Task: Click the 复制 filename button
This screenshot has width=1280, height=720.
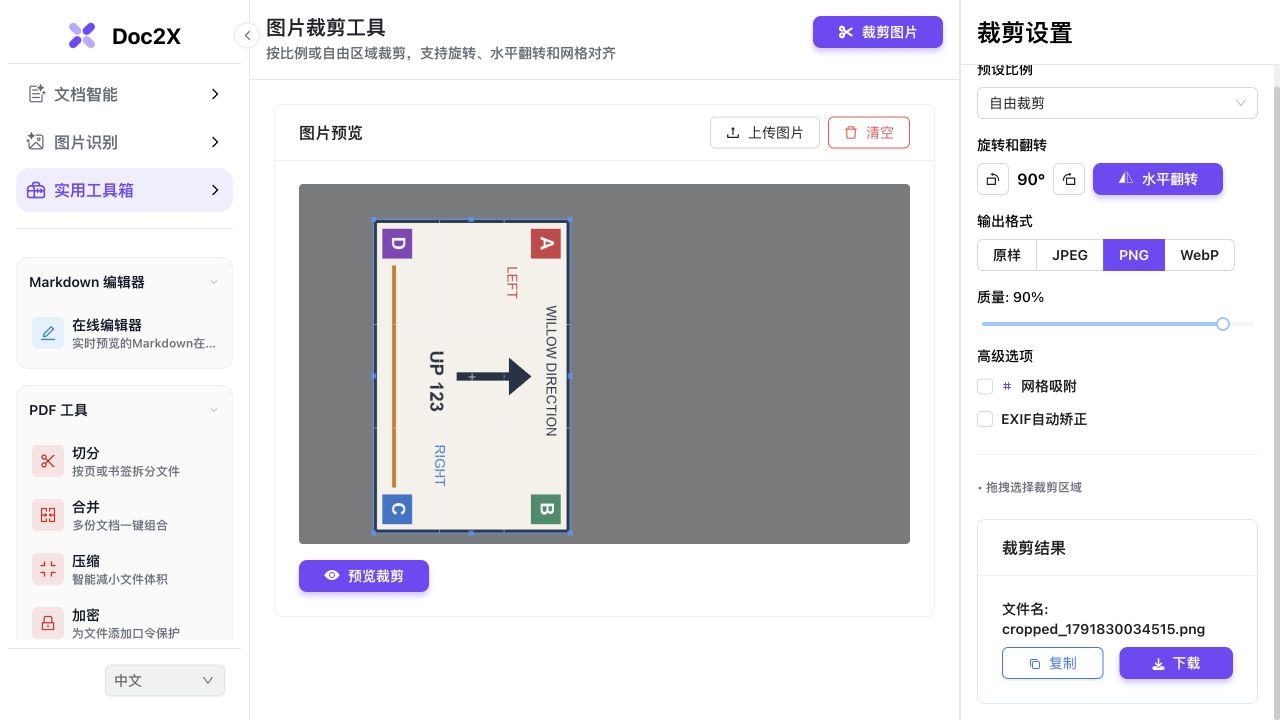Action: tap(1053, 663)
